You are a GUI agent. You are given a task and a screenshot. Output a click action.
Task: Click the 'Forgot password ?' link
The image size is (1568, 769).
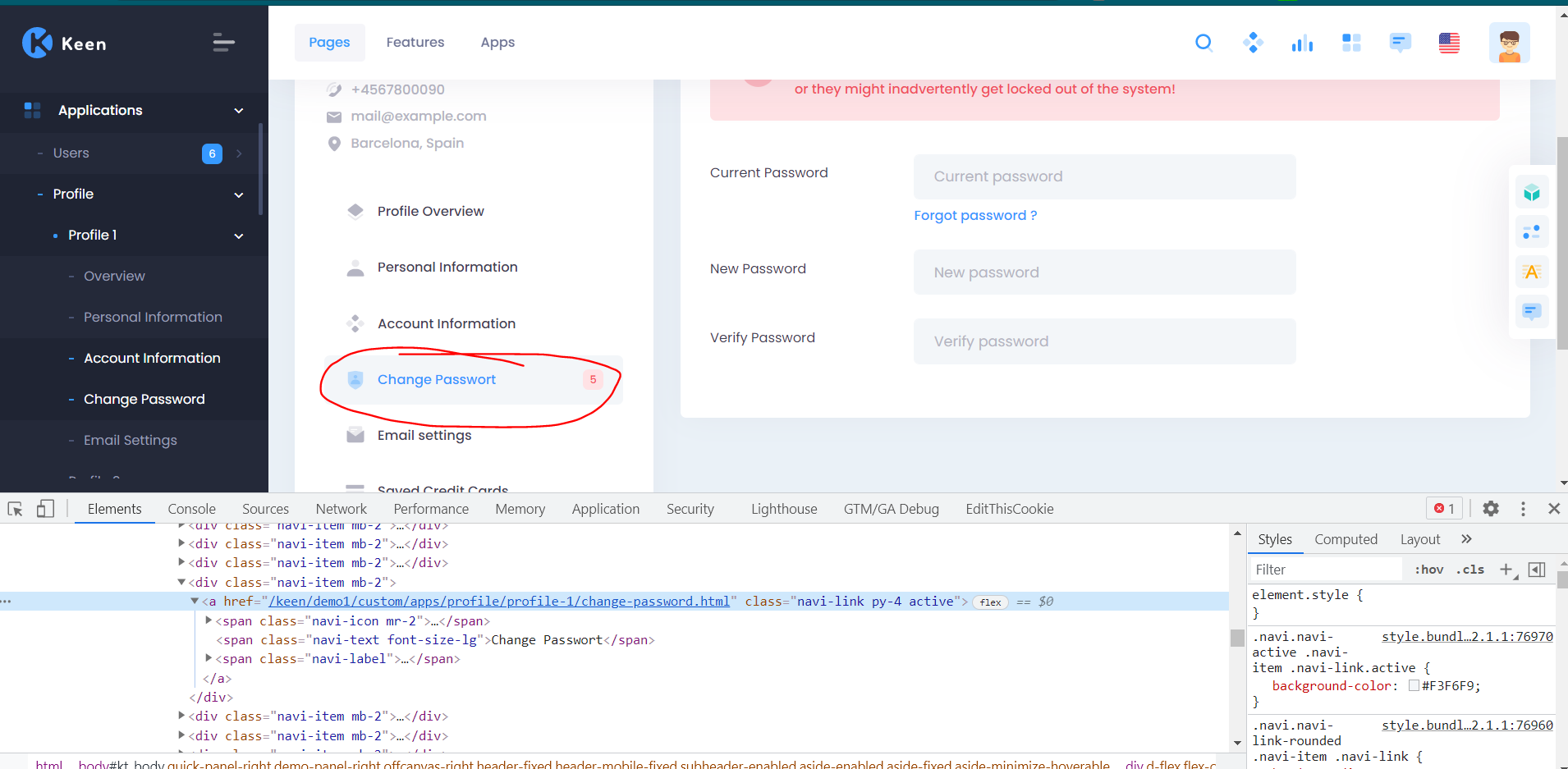[x=975, y=215]
